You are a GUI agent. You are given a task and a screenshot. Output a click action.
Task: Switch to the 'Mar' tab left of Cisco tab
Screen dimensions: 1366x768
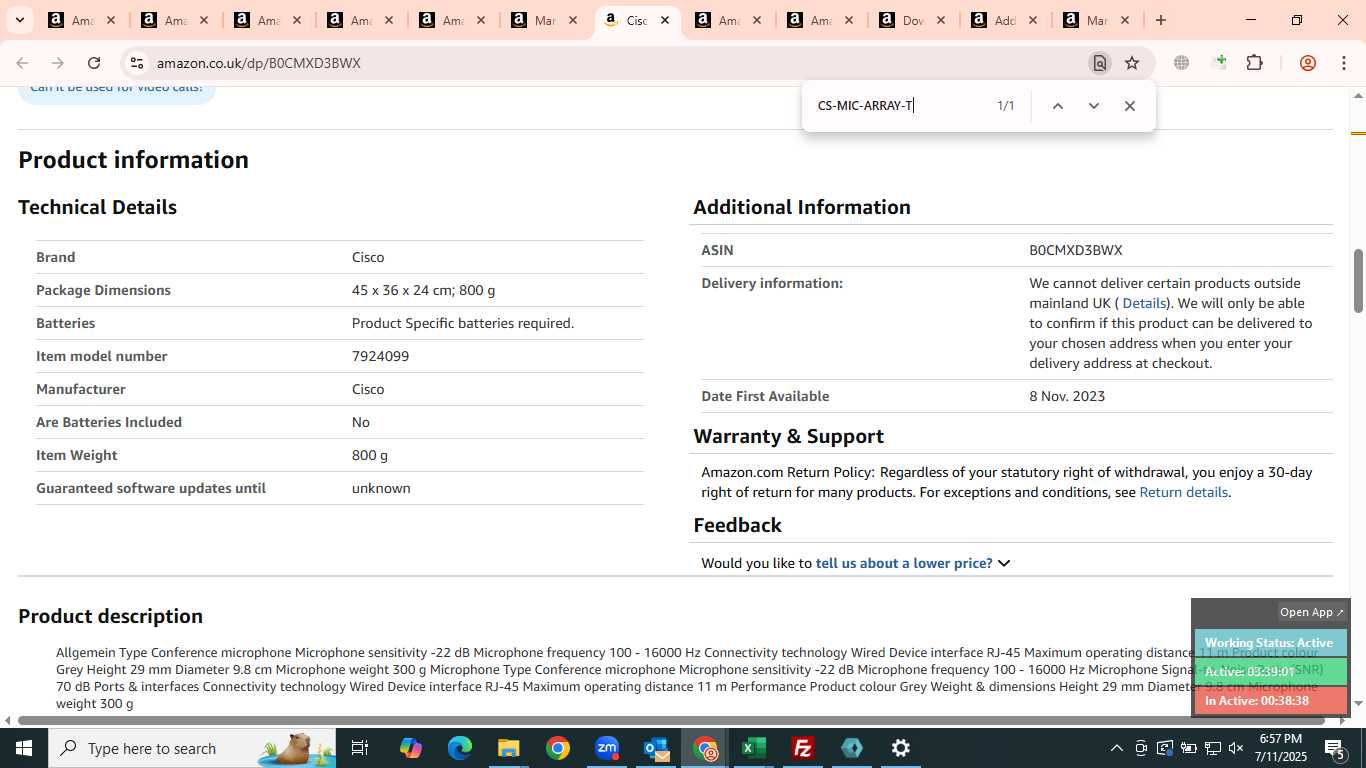[545, 20]
